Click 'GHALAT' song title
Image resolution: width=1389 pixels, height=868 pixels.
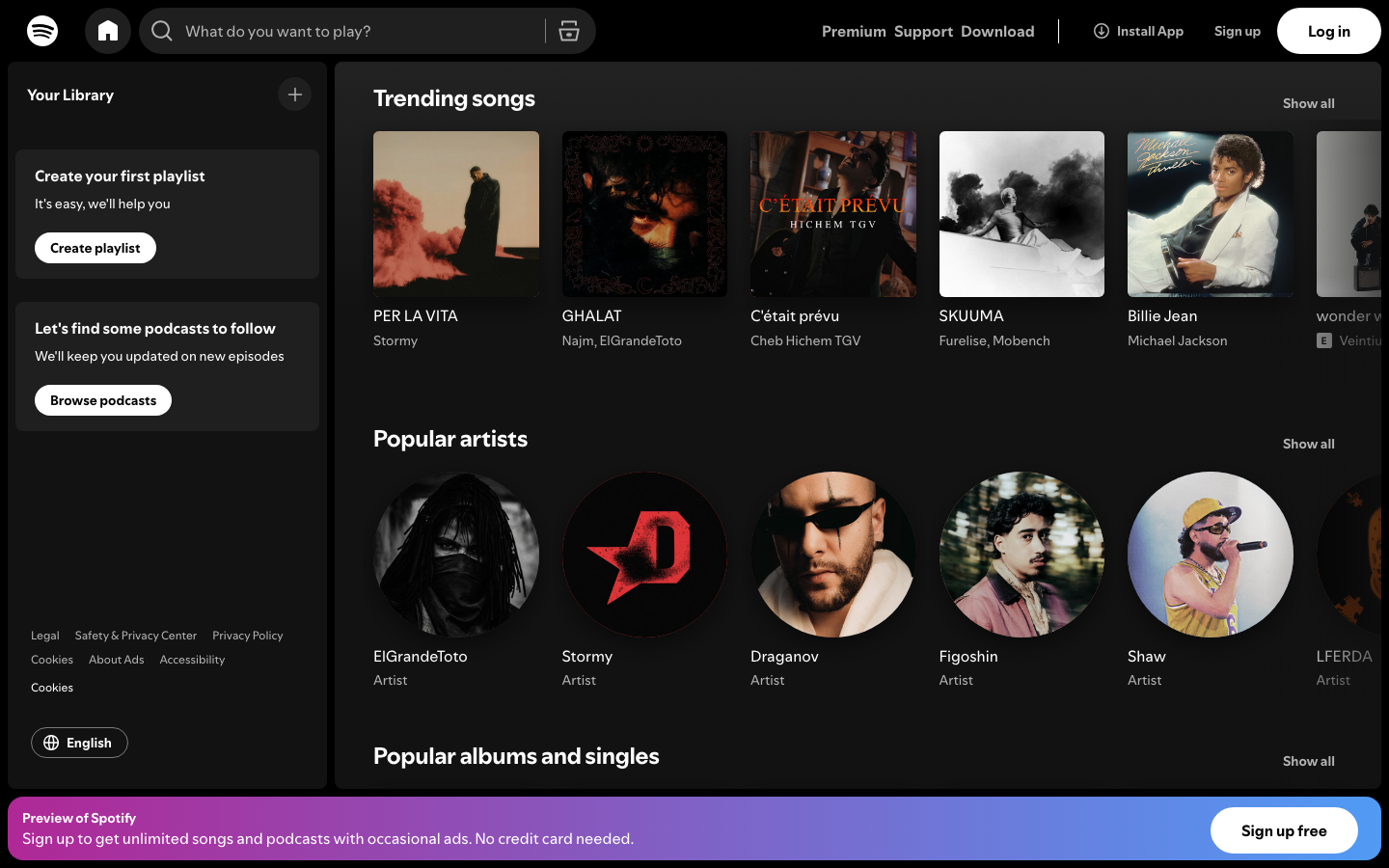pyautogui.click(x=592, y=315)
